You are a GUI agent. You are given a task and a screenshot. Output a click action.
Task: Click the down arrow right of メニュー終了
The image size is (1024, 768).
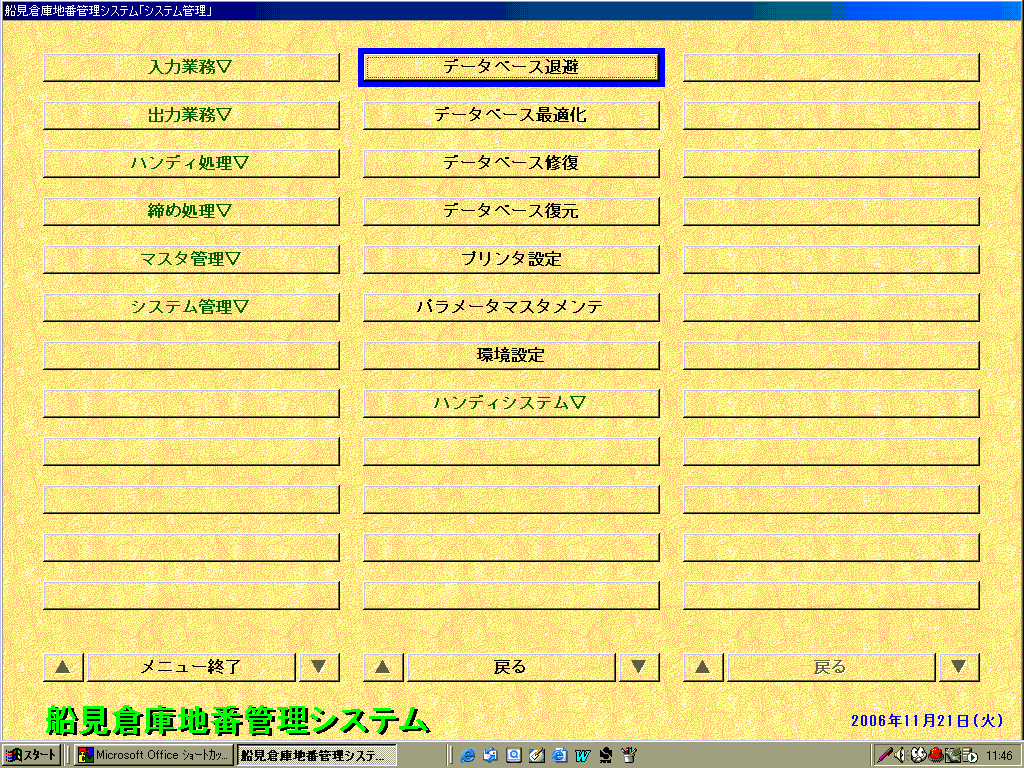click(x=318, y=667)
